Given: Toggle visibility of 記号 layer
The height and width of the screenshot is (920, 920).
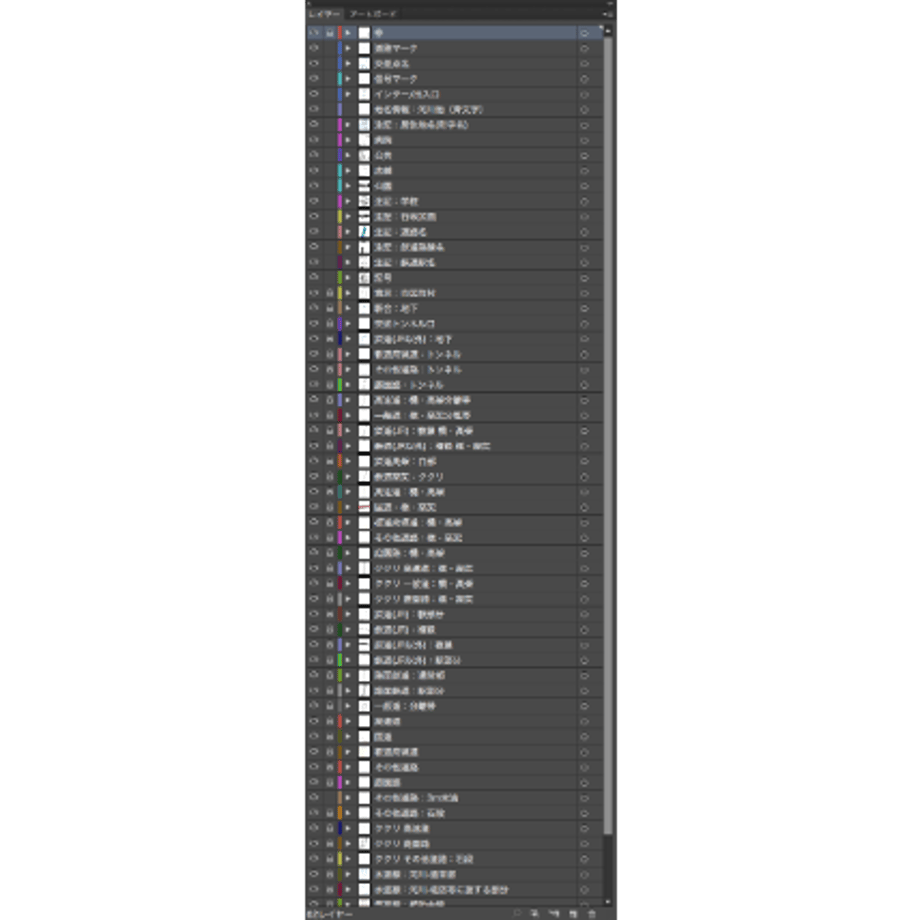Looking at the screenshot, I should point(314,278).
